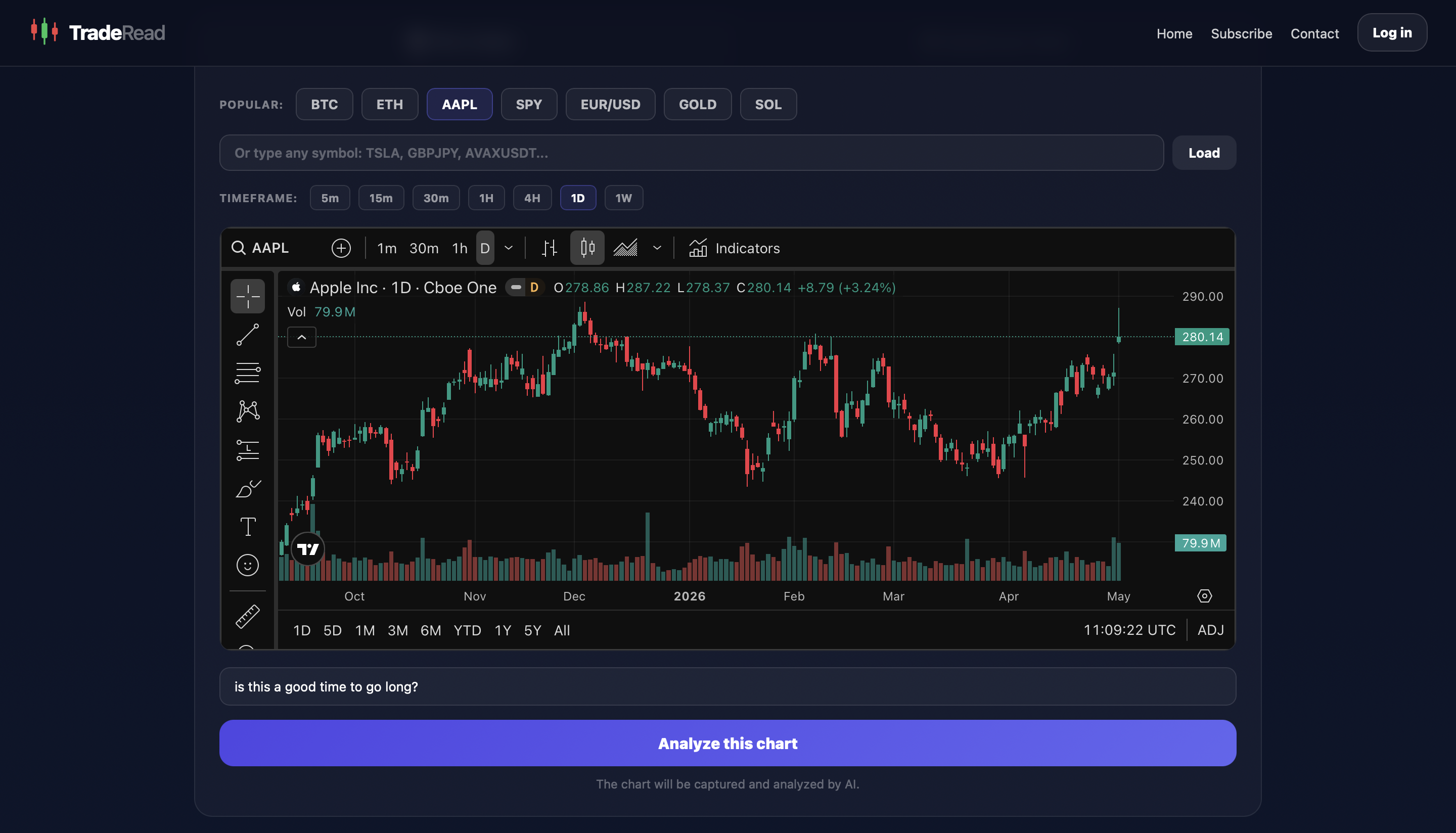1456x833 pixels.
Task: Open the timezone menu at 11:09:22 UTC
Action: pyautogui.click(x=1129, y=630)
